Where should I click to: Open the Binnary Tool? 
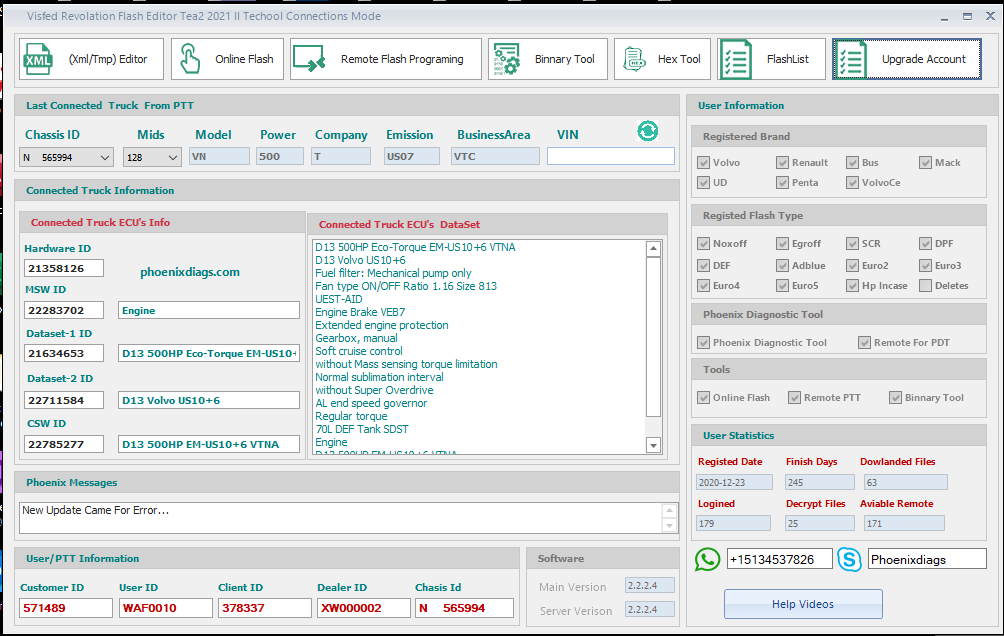tap(547, 59)
